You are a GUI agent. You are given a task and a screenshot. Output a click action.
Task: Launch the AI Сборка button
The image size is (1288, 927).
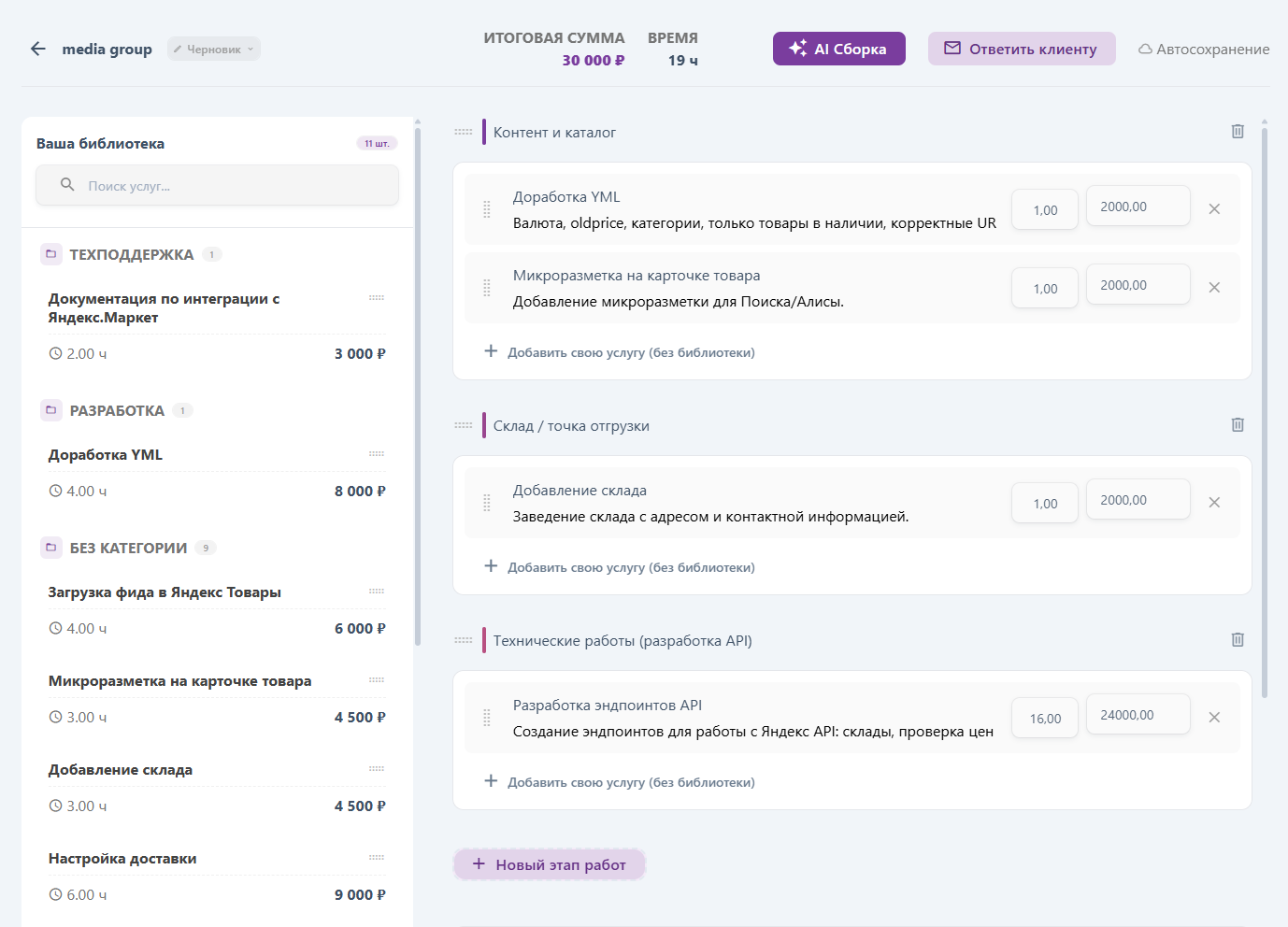[838, 49]
